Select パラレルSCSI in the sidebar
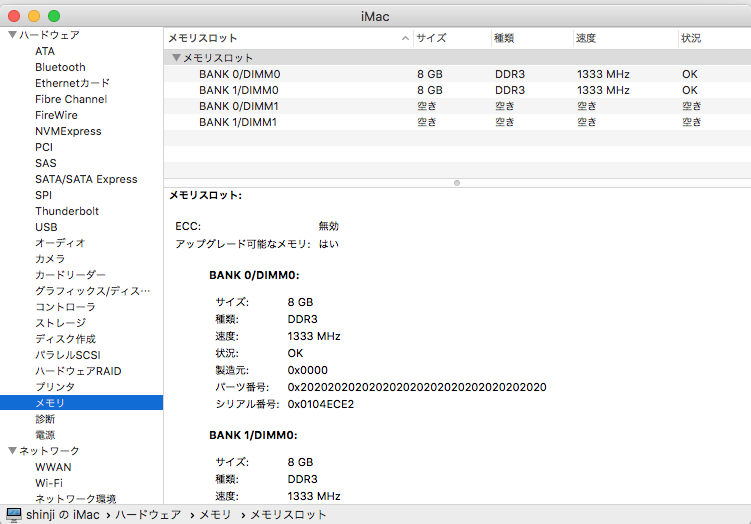 click(68, 355)
